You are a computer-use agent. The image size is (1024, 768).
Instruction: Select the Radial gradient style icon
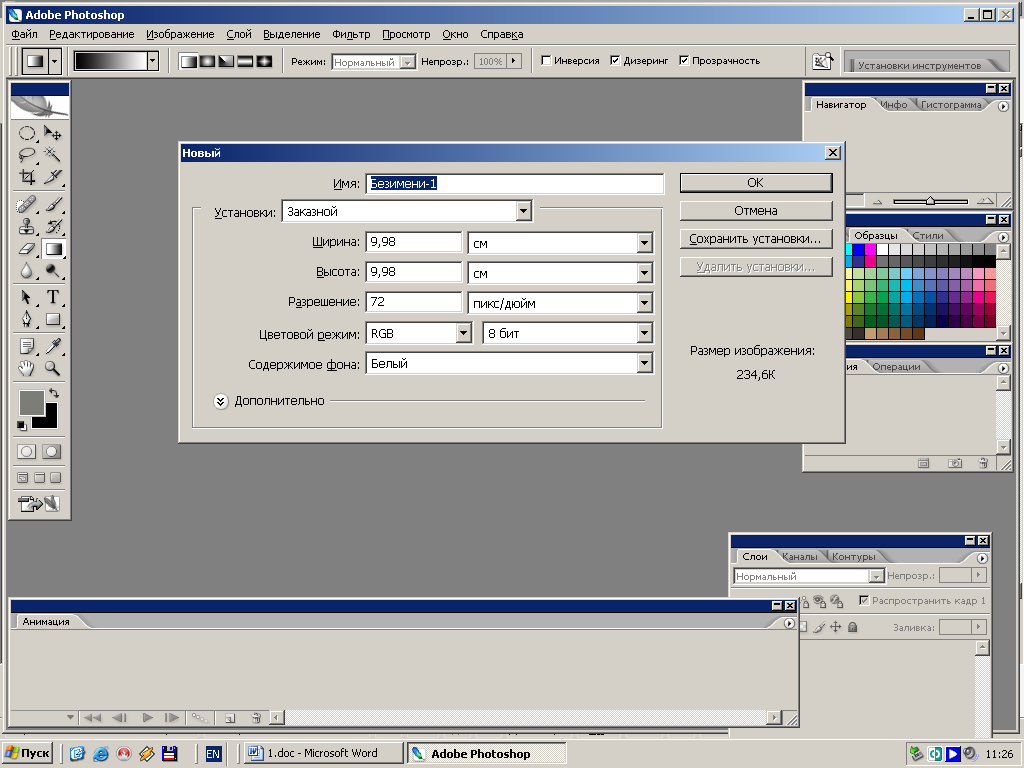(x=208, y=61)
